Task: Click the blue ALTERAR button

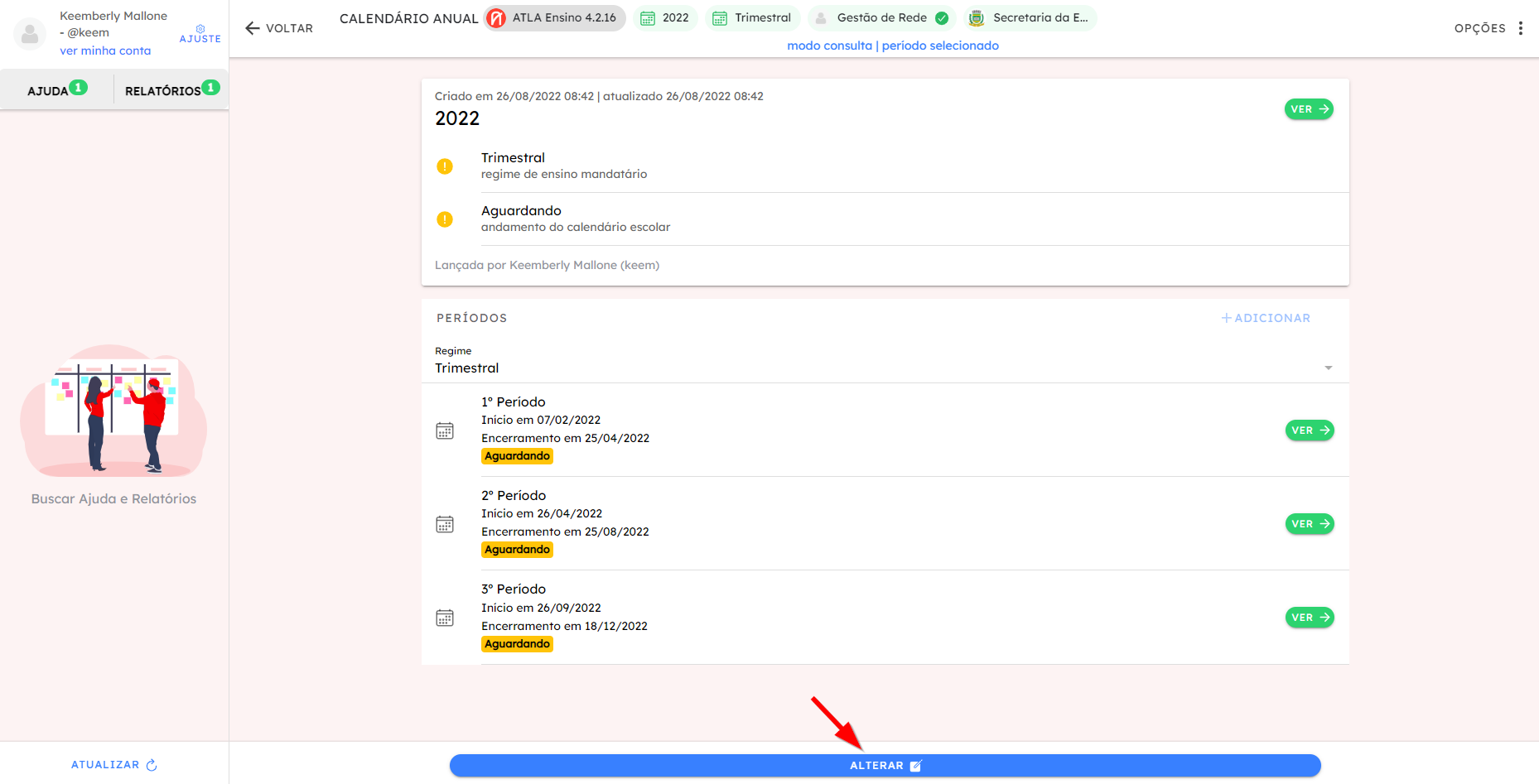Action: pyautogui.click(x=885, y=766)
